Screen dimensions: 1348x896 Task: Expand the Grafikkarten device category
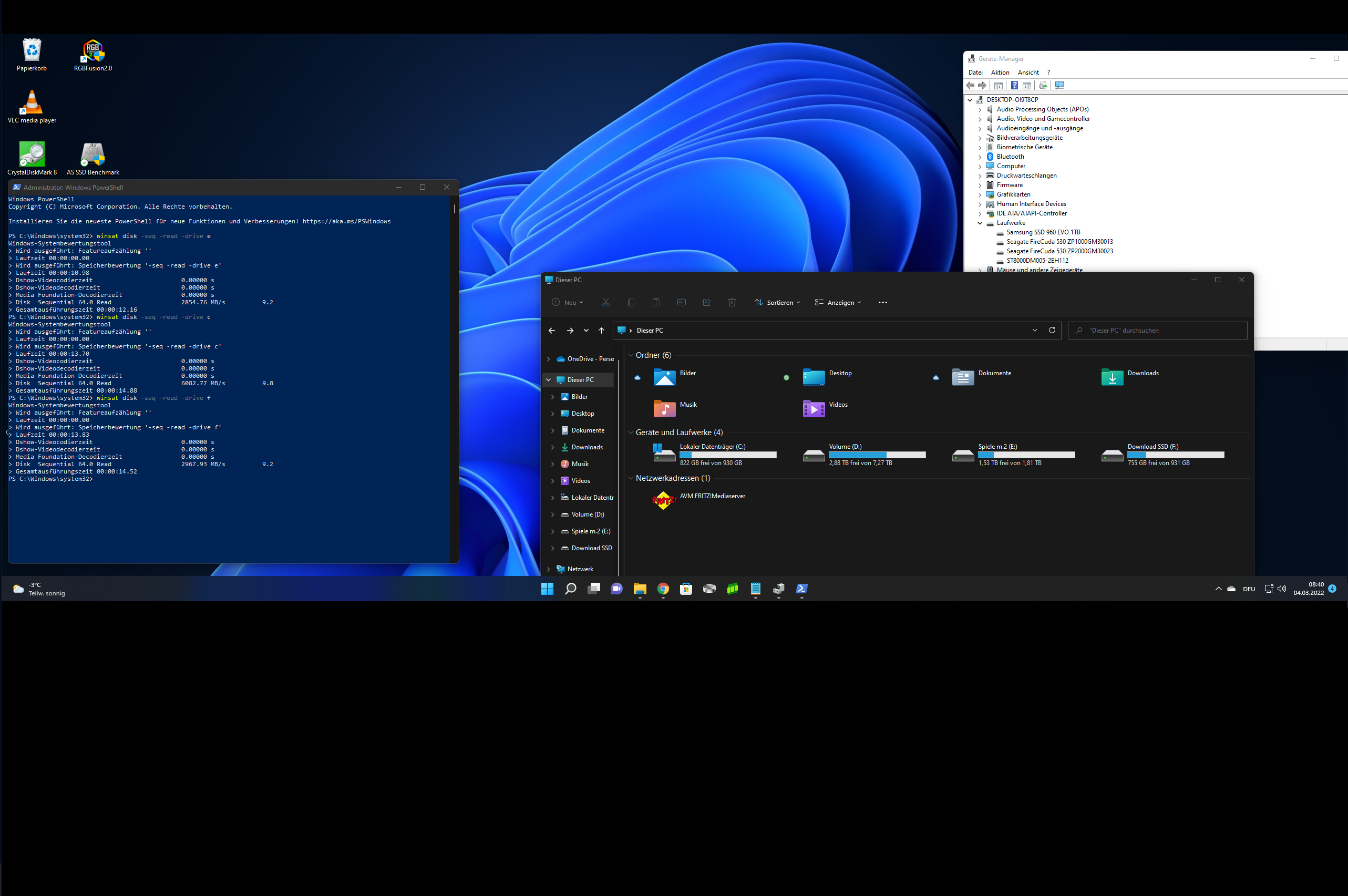click(x=980, y=195)
